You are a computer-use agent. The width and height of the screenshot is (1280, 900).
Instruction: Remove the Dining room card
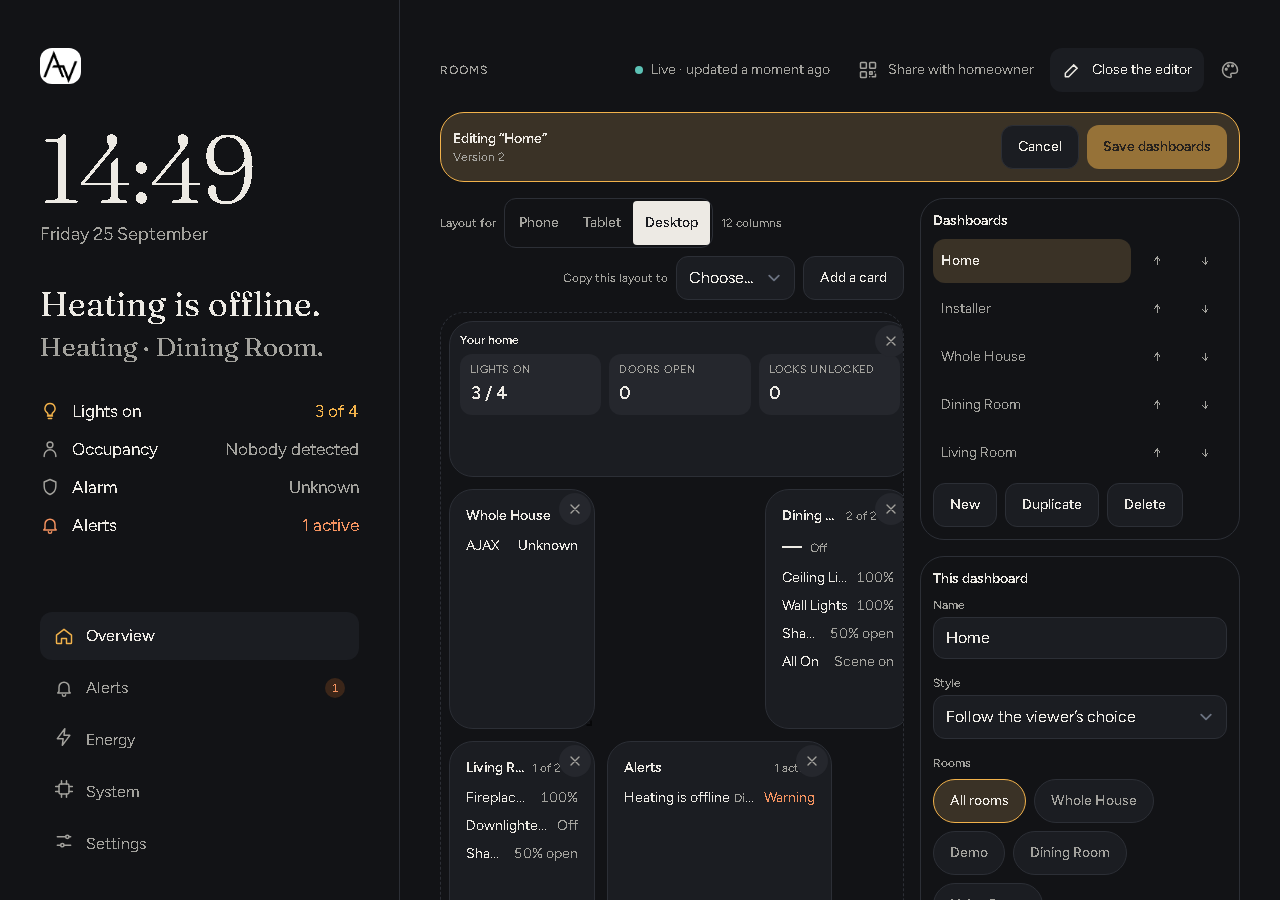point(890,509)
